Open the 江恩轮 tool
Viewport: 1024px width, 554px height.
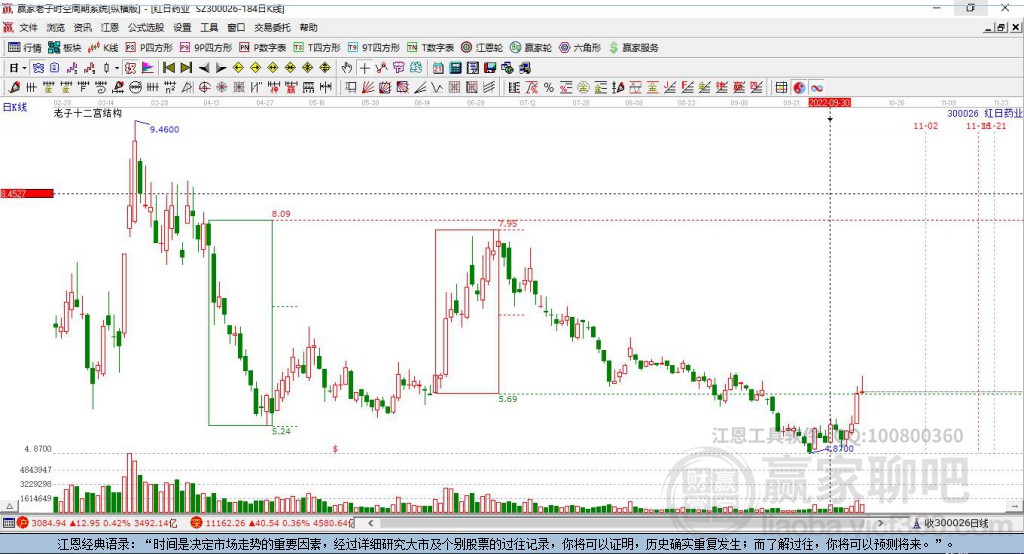[482, 48]
